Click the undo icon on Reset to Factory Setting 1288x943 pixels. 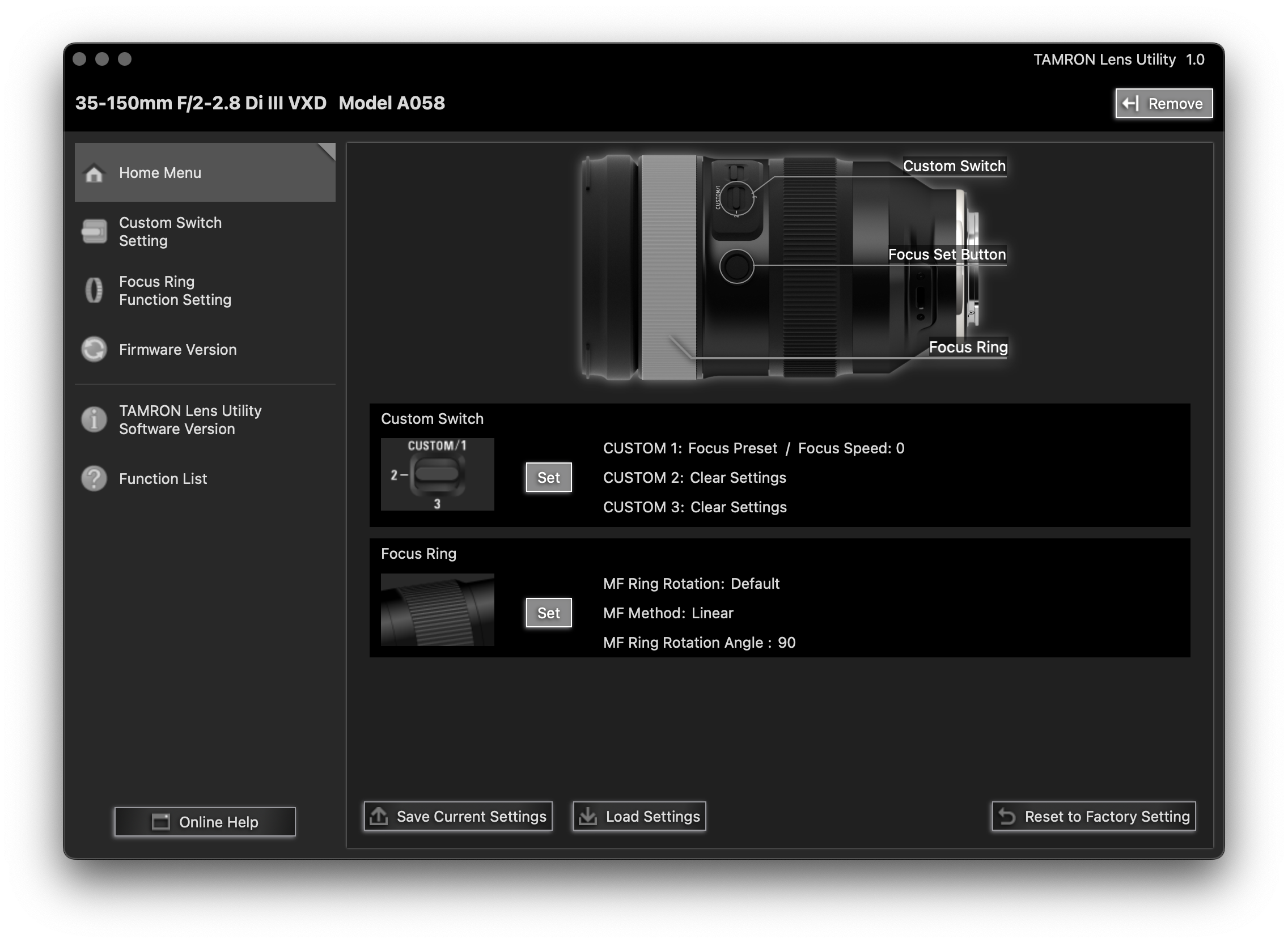tap(1008, 817)
